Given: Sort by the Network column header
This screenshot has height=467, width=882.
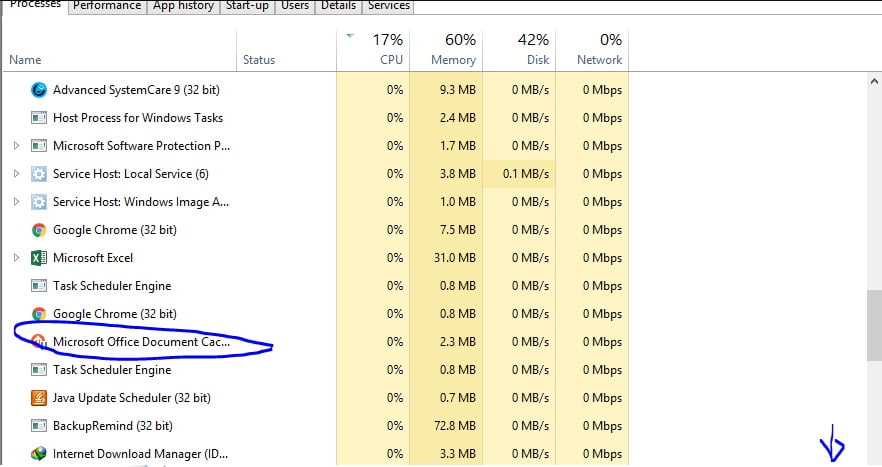Looking at the screenshot, I should point(592,51).
